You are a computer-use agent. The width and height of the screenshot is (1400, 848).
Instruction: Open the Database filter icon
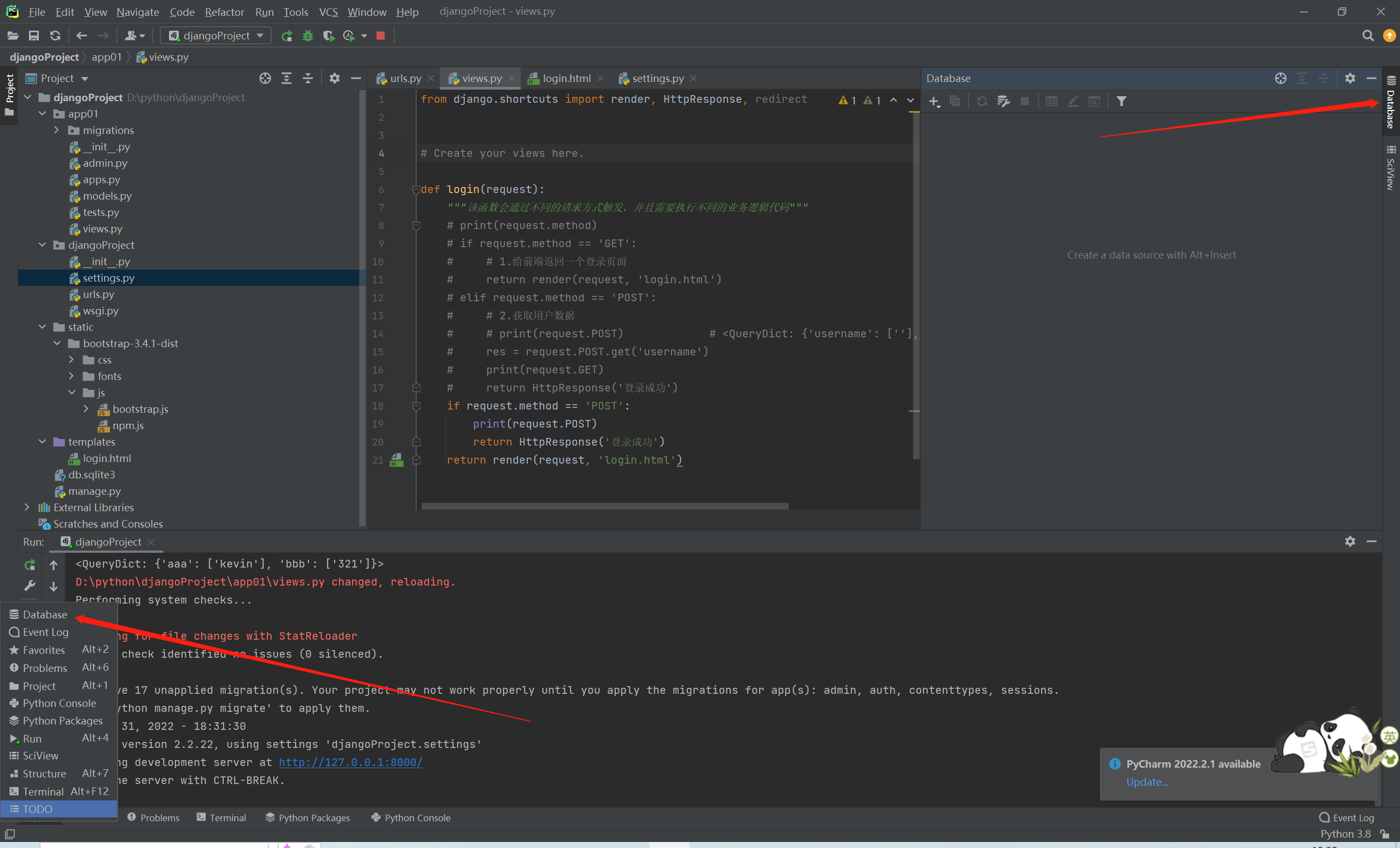1121,101
